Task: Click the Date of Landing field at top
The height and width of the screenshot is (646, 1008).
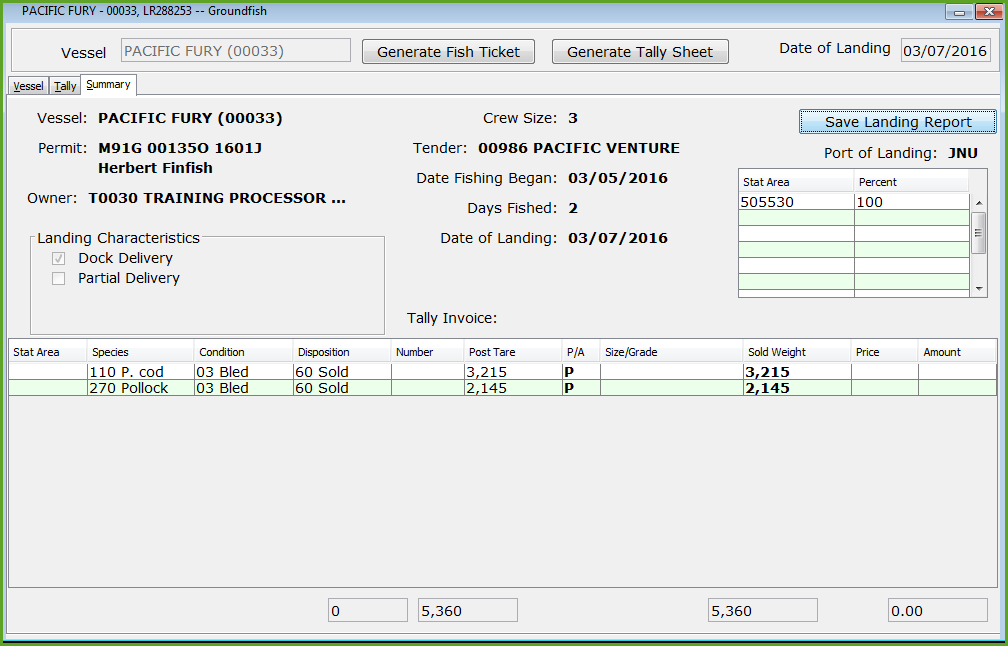Action: (x=944, y=50)
